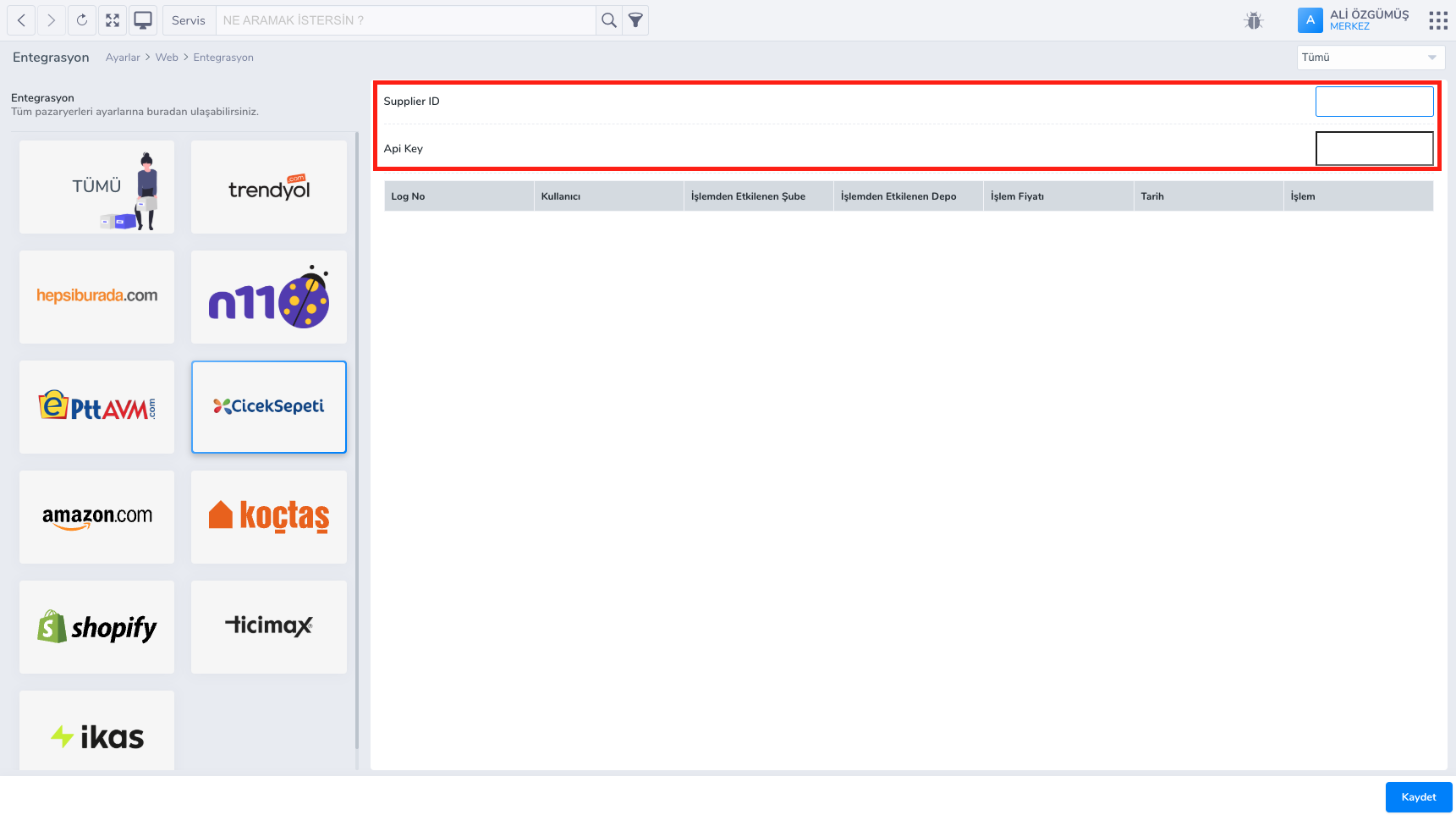Toggle fullscreen with the expand icon
The height and width of the screenshot is (815, 1456).
click(x=113, y=20)
